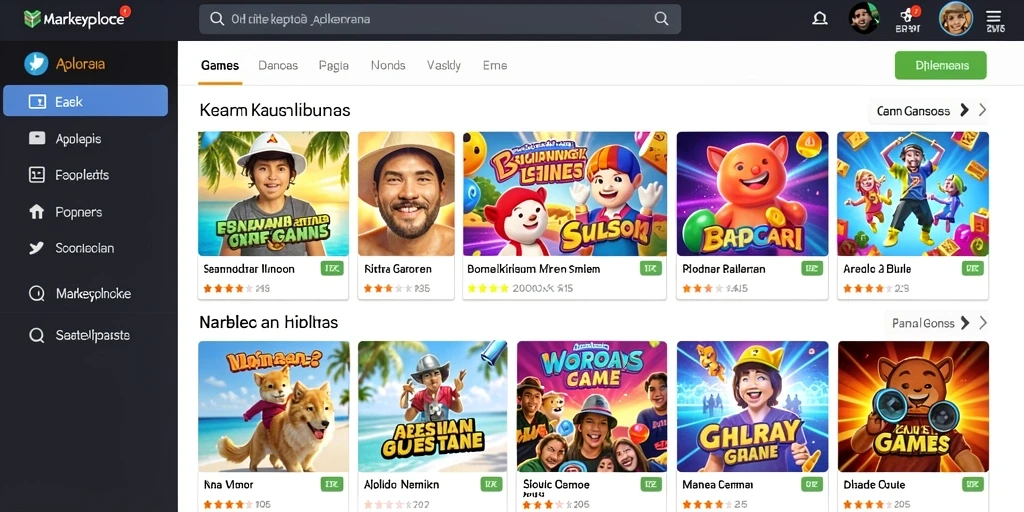Click green badge on Nna Mmor card

332,485
